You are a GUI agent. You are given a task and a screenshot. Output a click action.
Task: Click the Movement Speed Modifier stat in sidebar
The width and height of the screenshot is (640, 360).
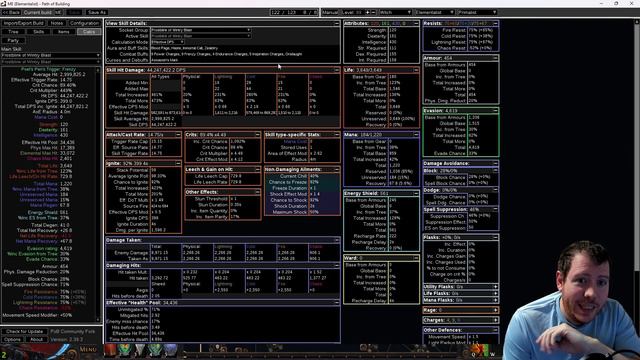tap(38, 316)
